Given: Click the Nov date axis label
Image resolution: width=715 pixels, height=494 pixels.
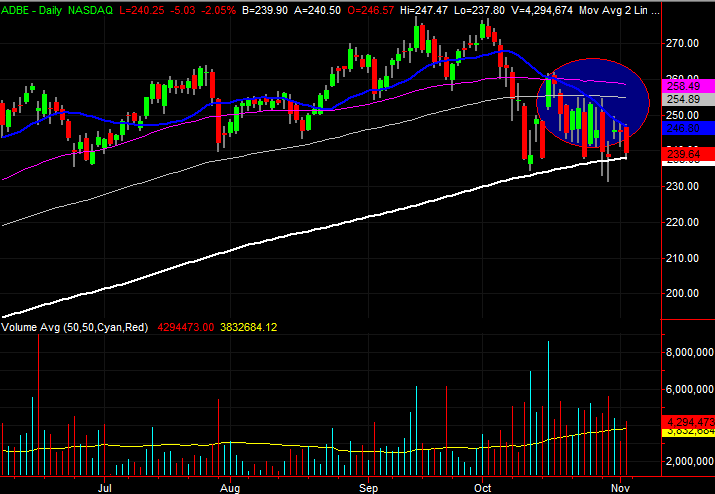Looking at the screenshot, I should tap(621, 488).
